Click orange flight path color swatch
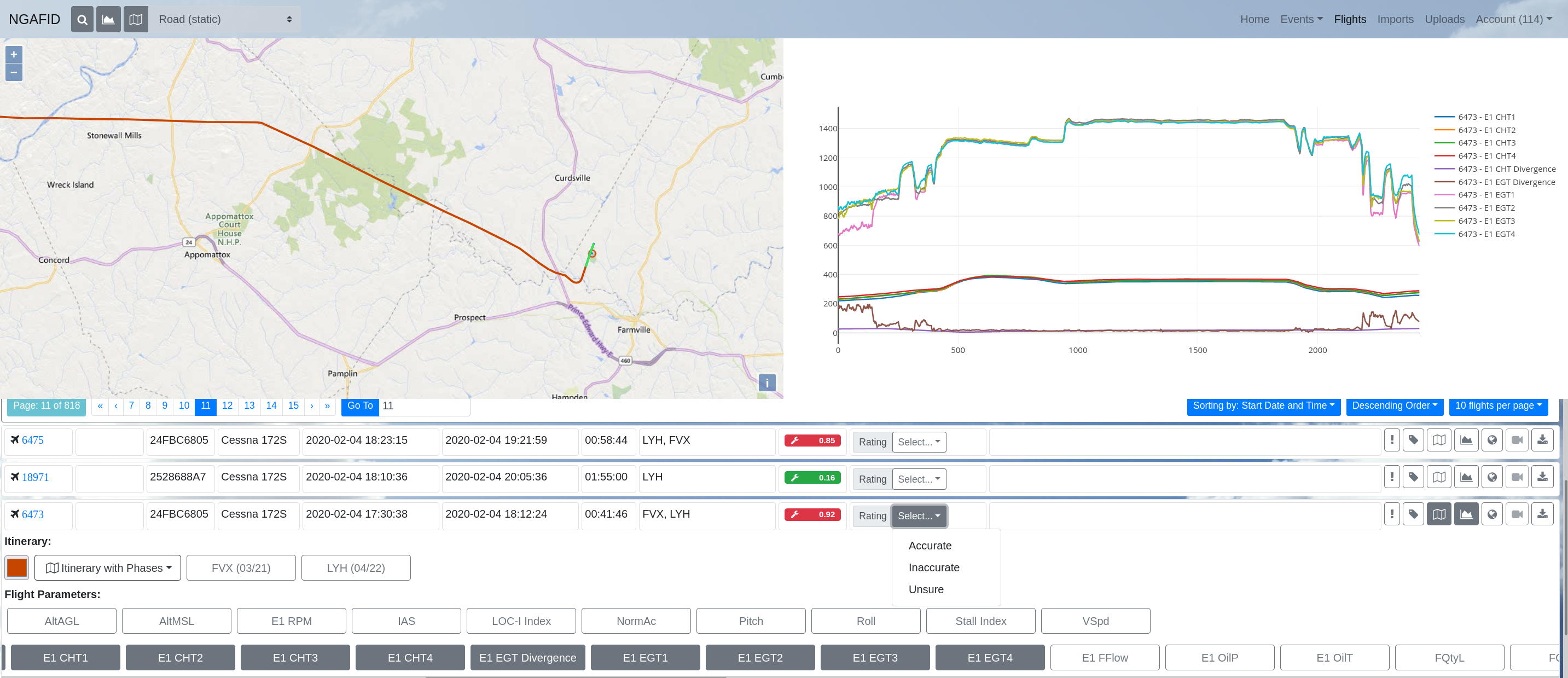1568x678 pixels. pyautogui.click(x=17, y=568)
